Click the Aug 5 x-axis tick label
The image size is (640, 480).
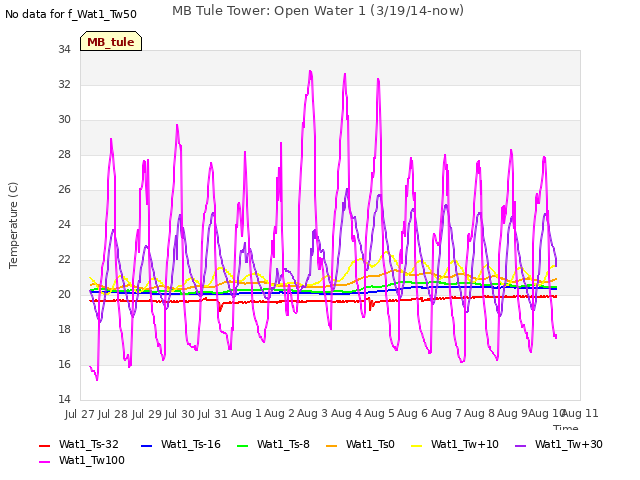(379, 413)
